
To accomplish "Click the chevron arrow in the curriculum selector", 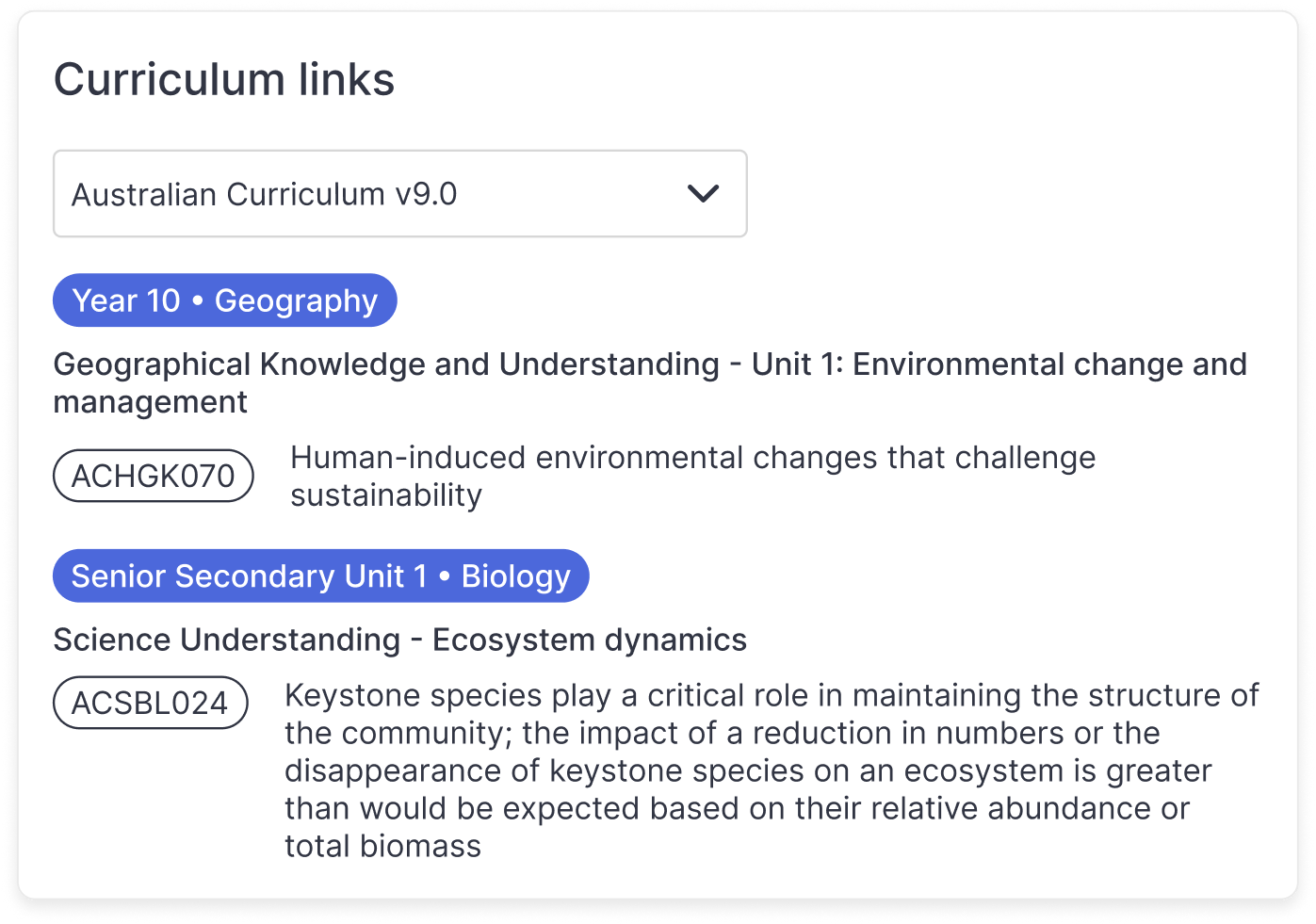I will [703, 194].
